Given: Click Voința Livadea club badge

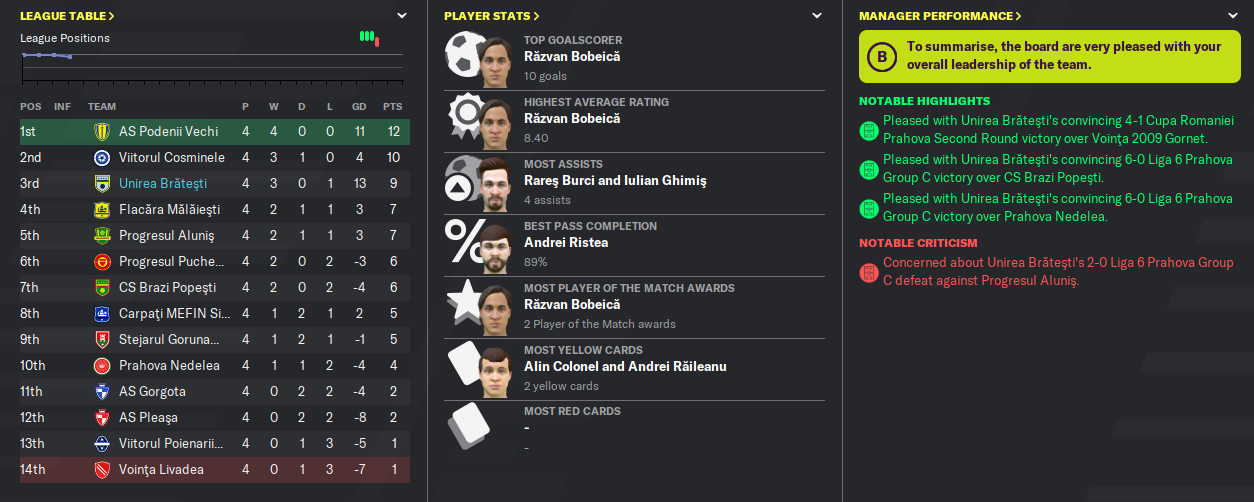Looking at the screenshot, I should pyautogui.click(x=102, y=469).
